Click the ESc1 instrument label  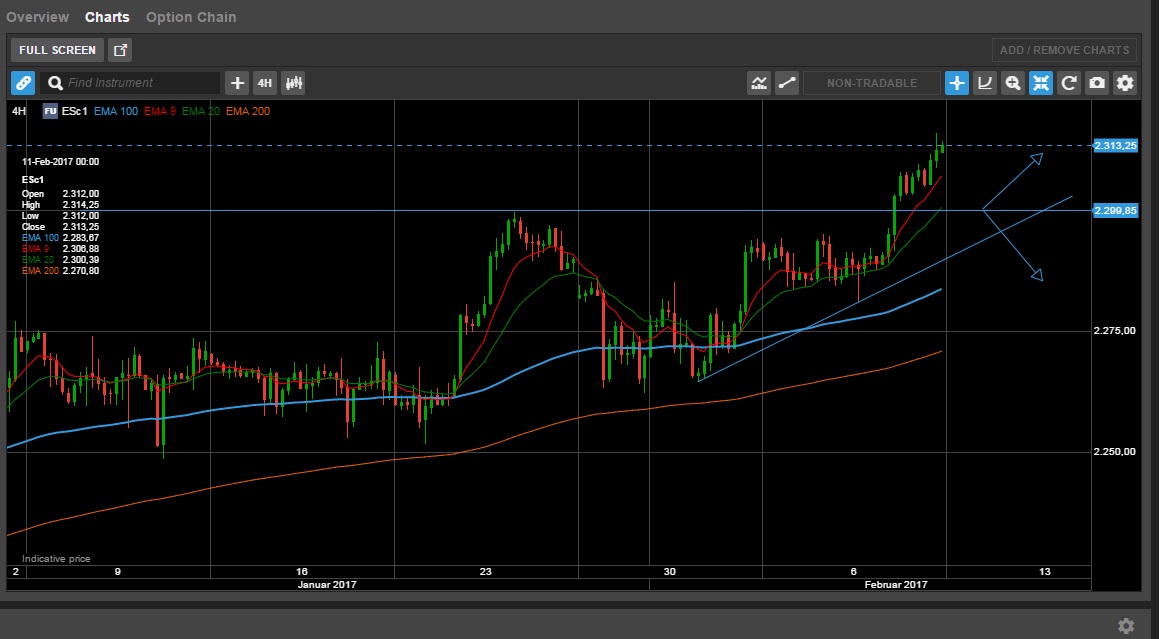74,111
